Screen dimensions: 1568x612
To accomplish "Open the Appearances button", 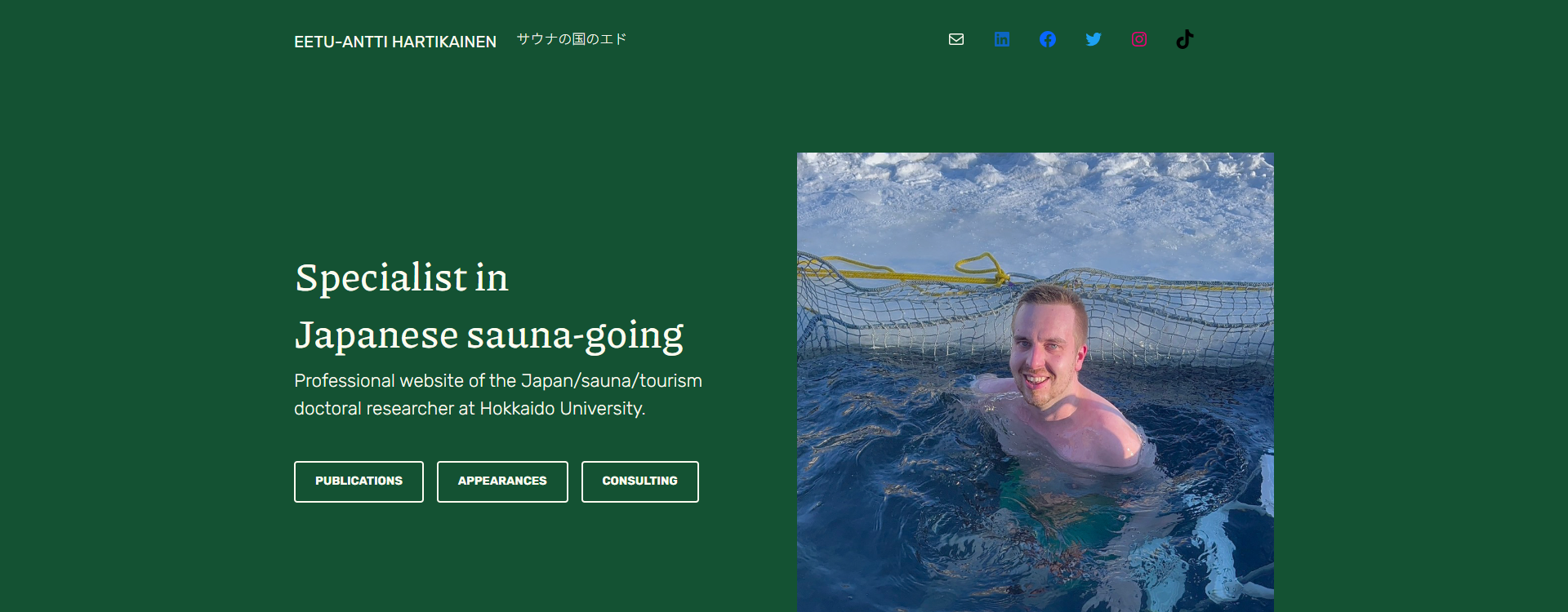I will coord(502,481).
